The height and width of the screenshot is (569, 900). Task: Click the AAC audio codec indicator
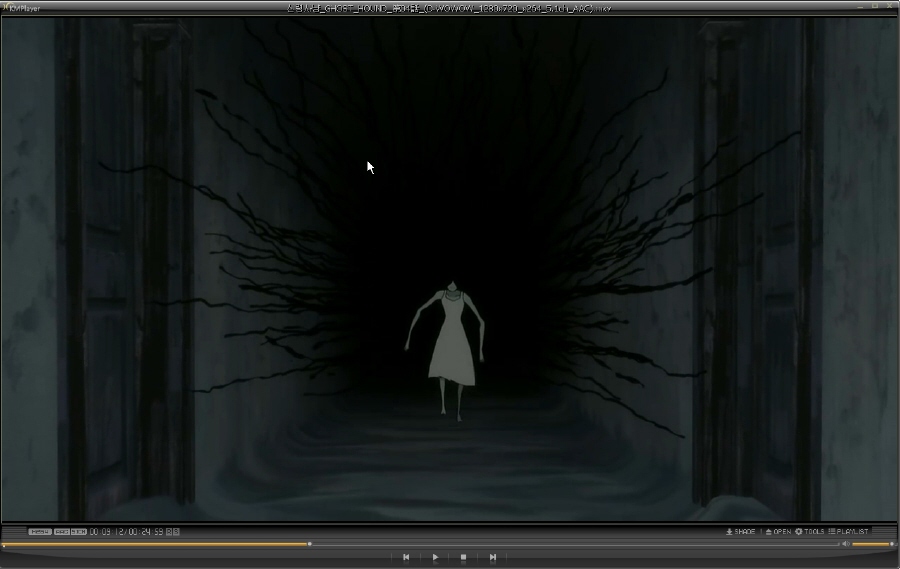[61, 531]
